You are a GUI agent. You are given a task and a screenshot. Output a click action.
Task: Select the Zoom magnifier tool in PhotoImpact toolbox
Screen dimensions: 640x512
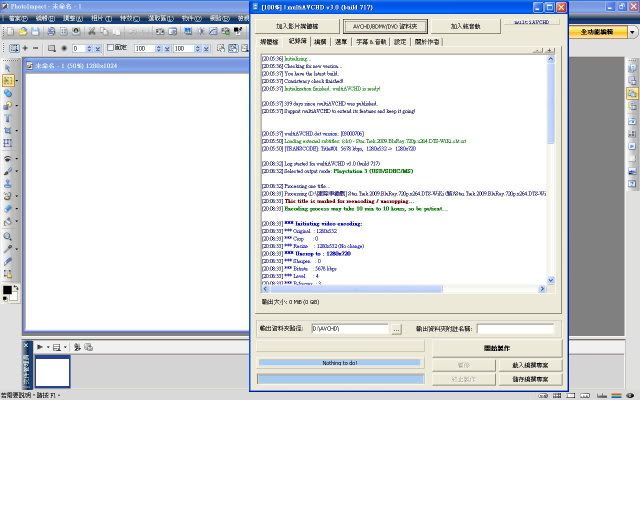[8, 236]
